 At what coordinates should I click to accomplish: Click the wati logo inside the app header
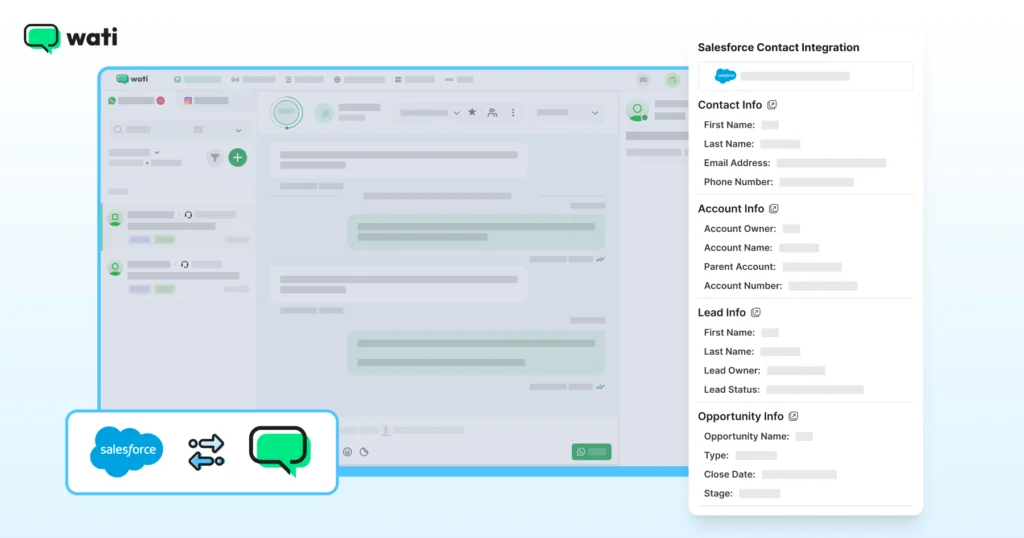132,79
